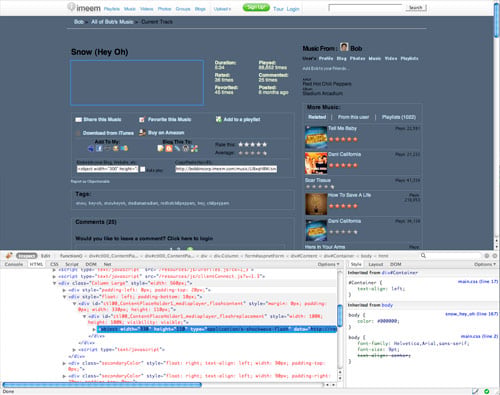Screen dimensions: 500x395
Task: Open the How To Save A Life thumbnail
Action: (x=316, y=204)
